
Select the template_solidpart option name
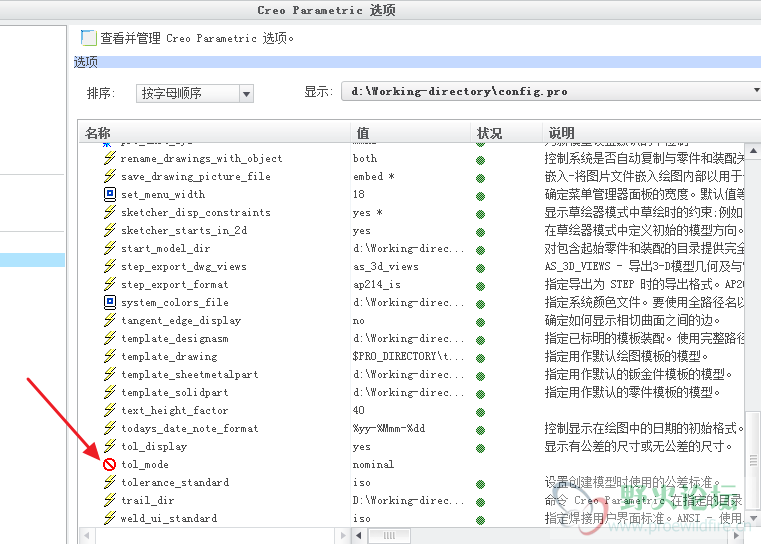pyautogui.click(x=174, y=392)
